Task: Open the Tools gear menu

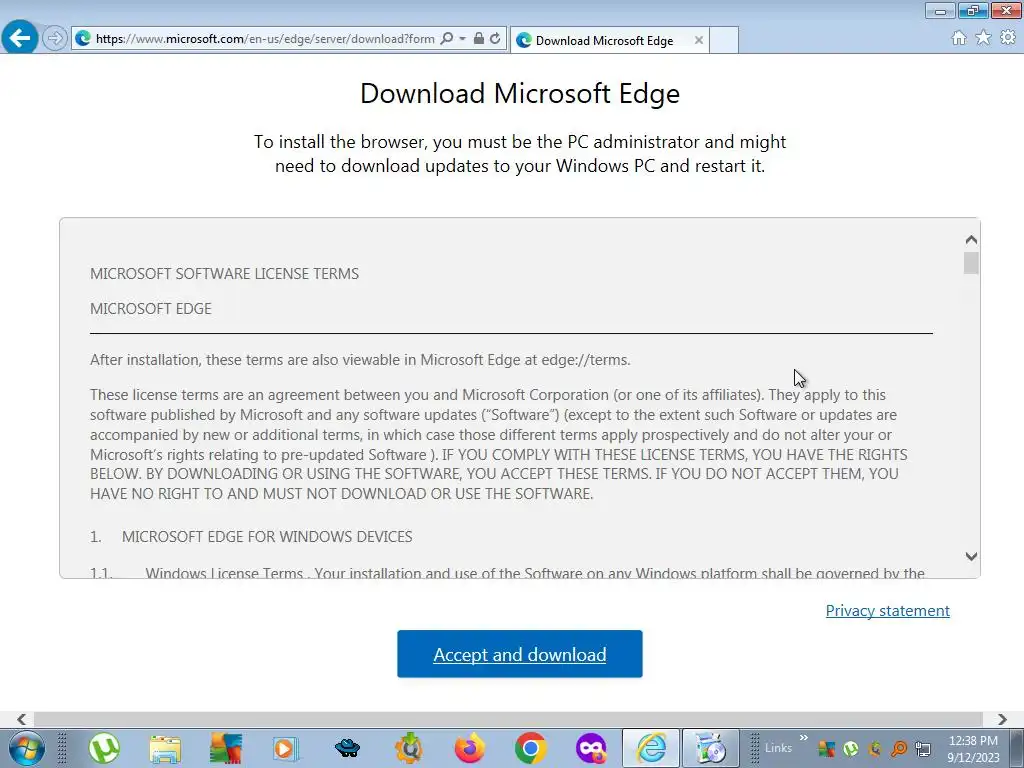Action: [1008, 38]
